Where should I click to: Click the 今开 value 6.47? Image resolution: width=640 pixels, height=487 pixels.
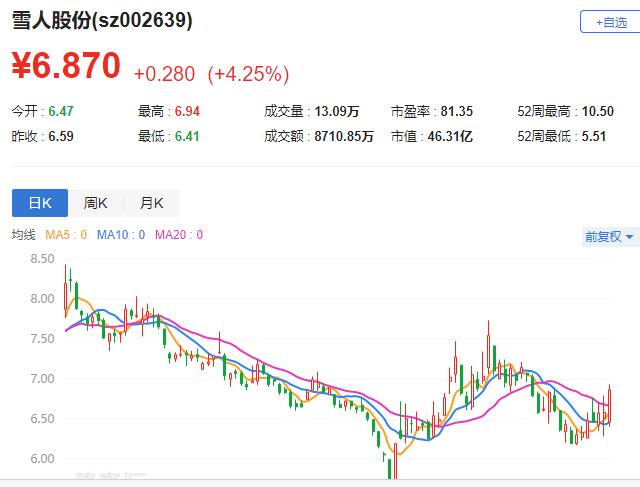click(x=61, y=111)
